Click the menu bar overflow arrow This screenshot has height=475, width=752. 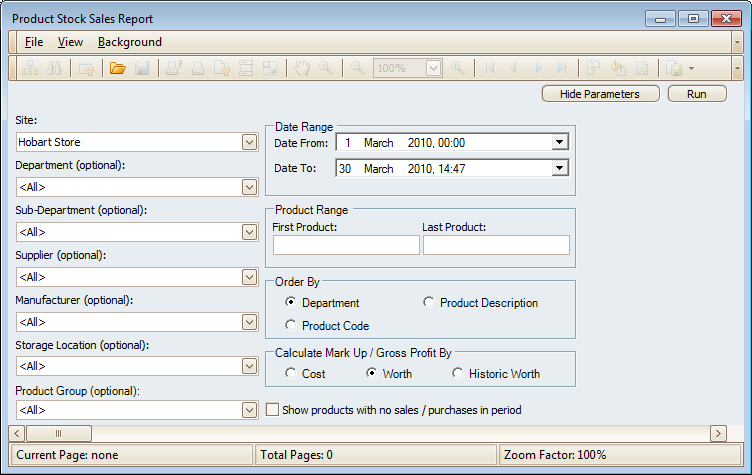pyautogui.click(x=737, y=42)
